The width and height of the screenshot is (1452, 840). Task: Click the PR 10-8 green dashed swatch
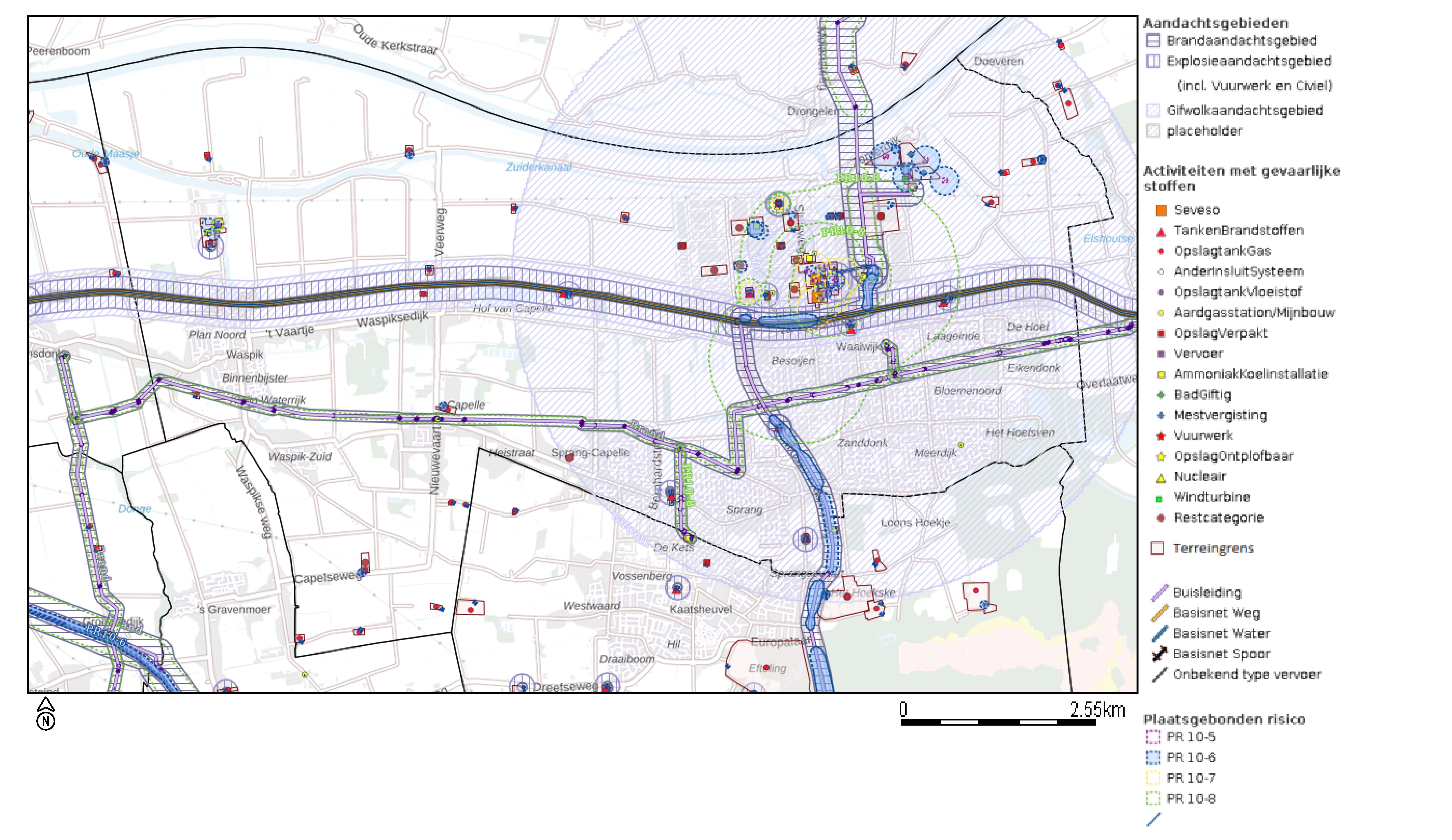(x=1153, y=799)
